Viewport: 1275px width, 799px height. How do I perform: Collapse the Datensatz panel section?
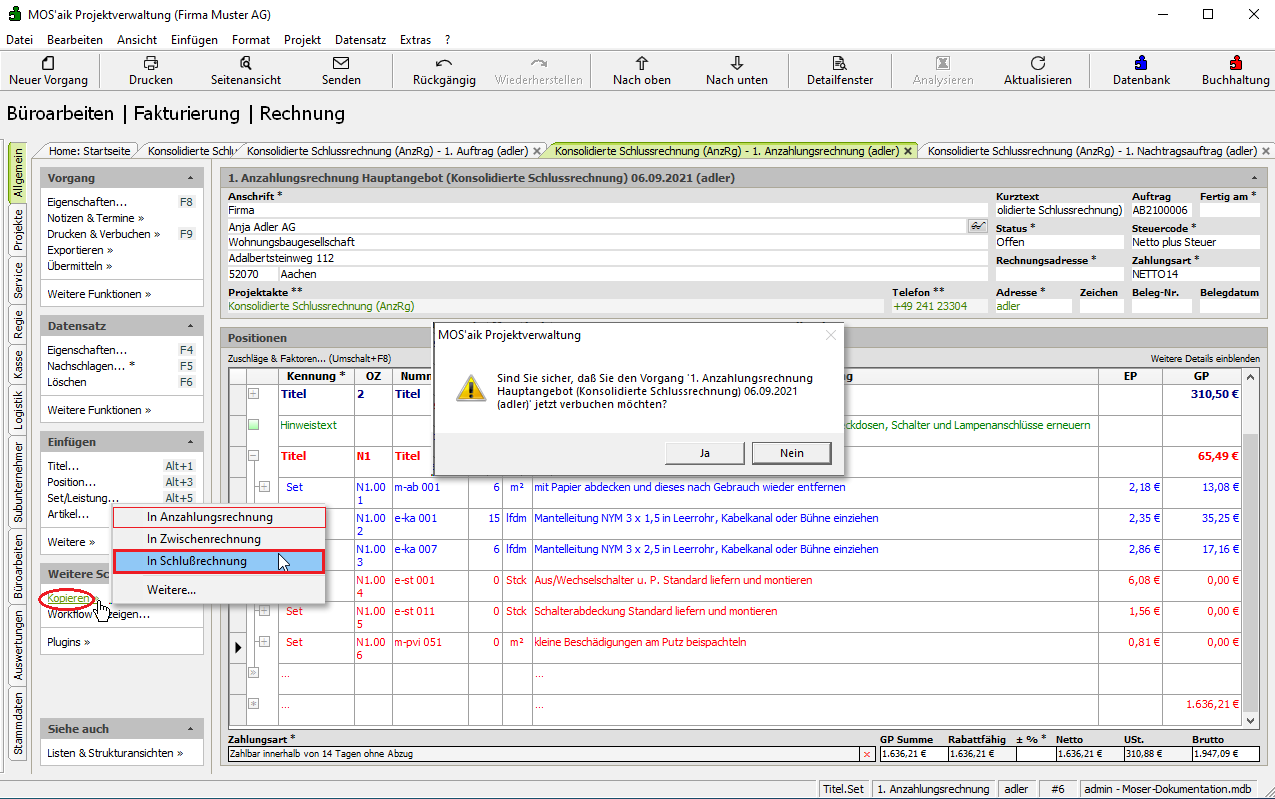pos(190,326)
